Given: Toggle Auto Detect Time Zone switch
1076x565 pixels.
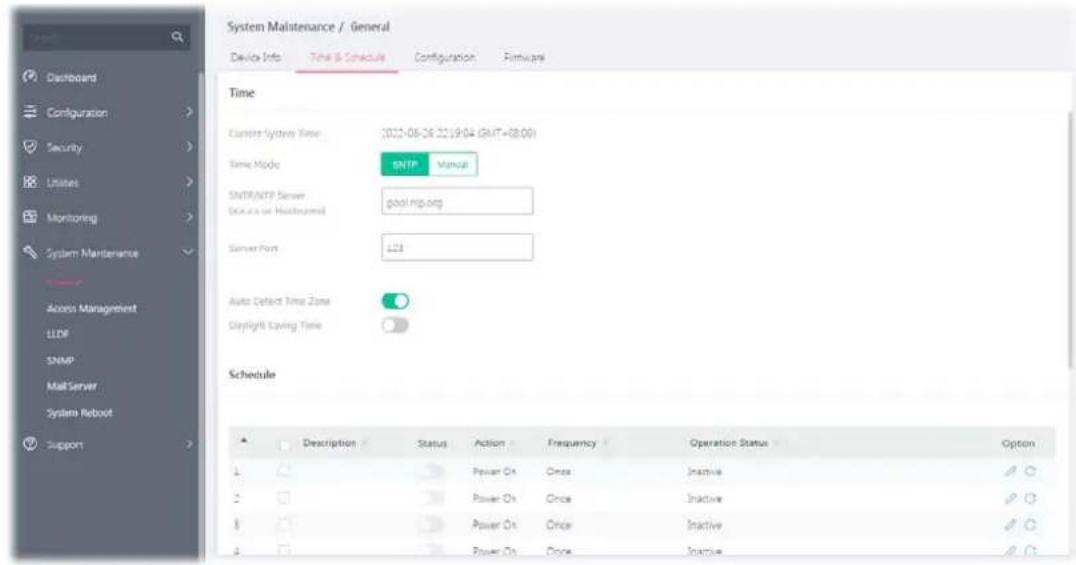Looking at the screenshot, I should [395, 301].
